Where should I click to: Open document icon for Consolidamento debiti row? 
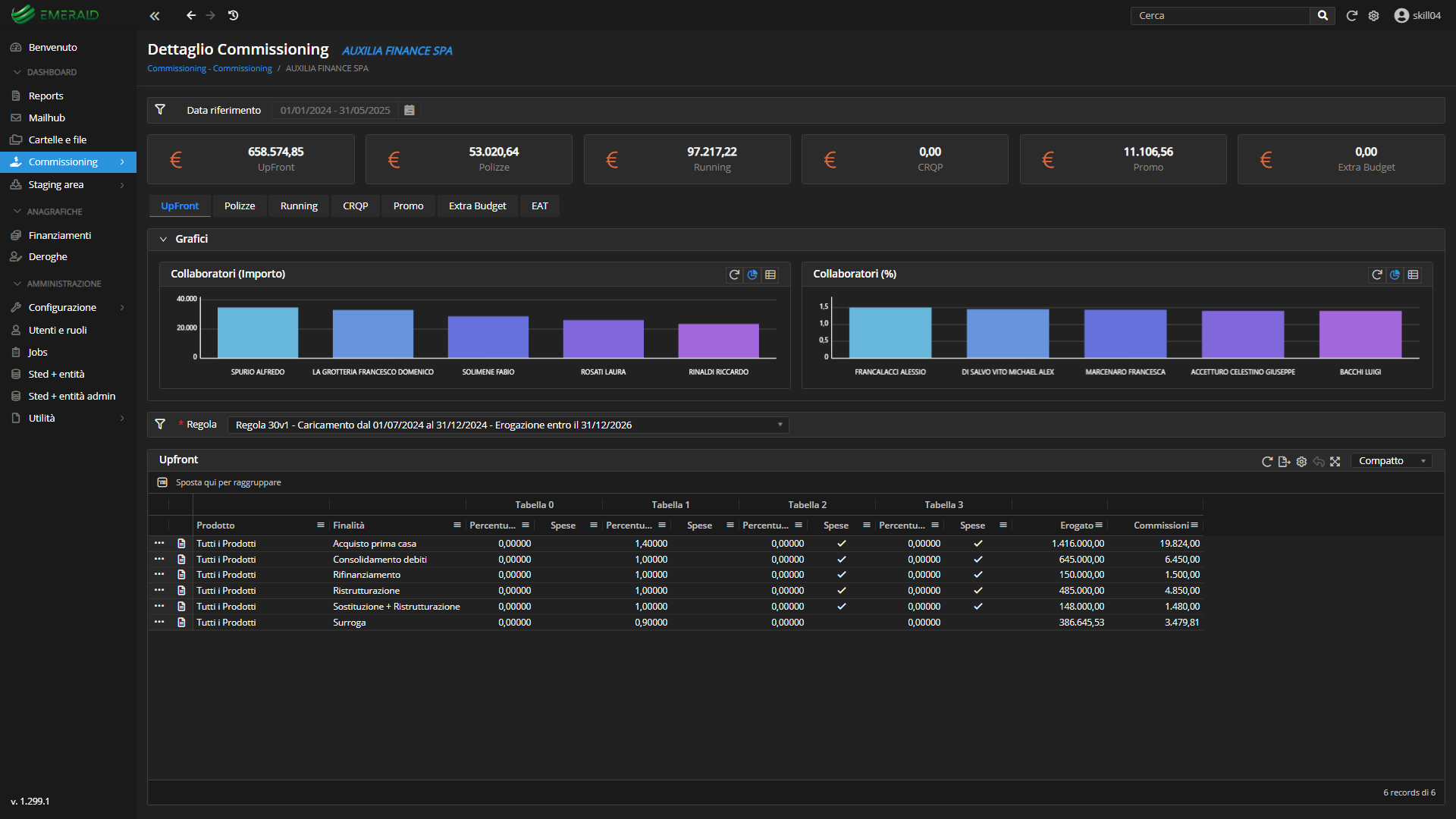181,559
